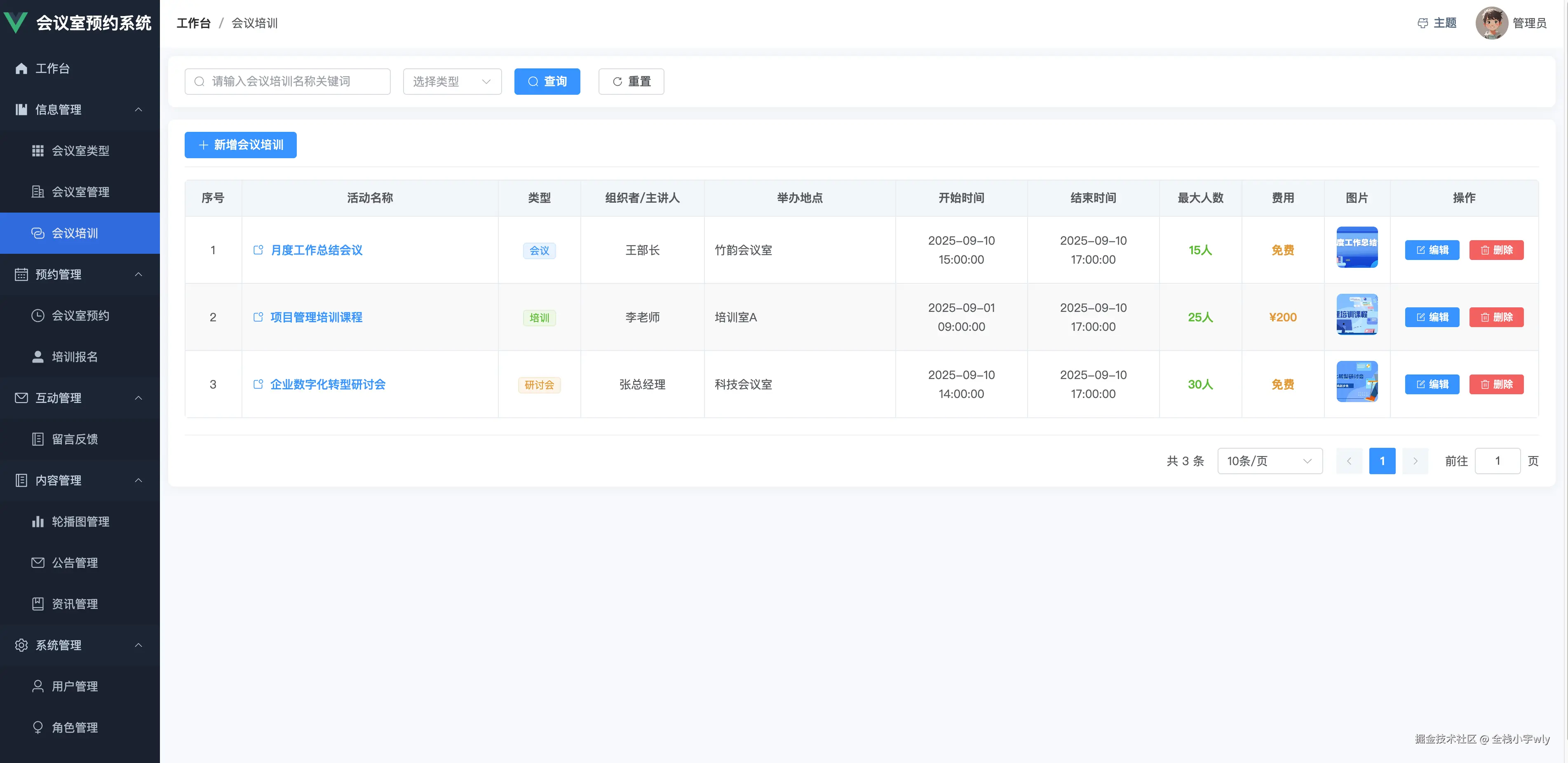The image size is (1568, 763).
Task: Click the 查询 search button
Action: tap(547, 81)
